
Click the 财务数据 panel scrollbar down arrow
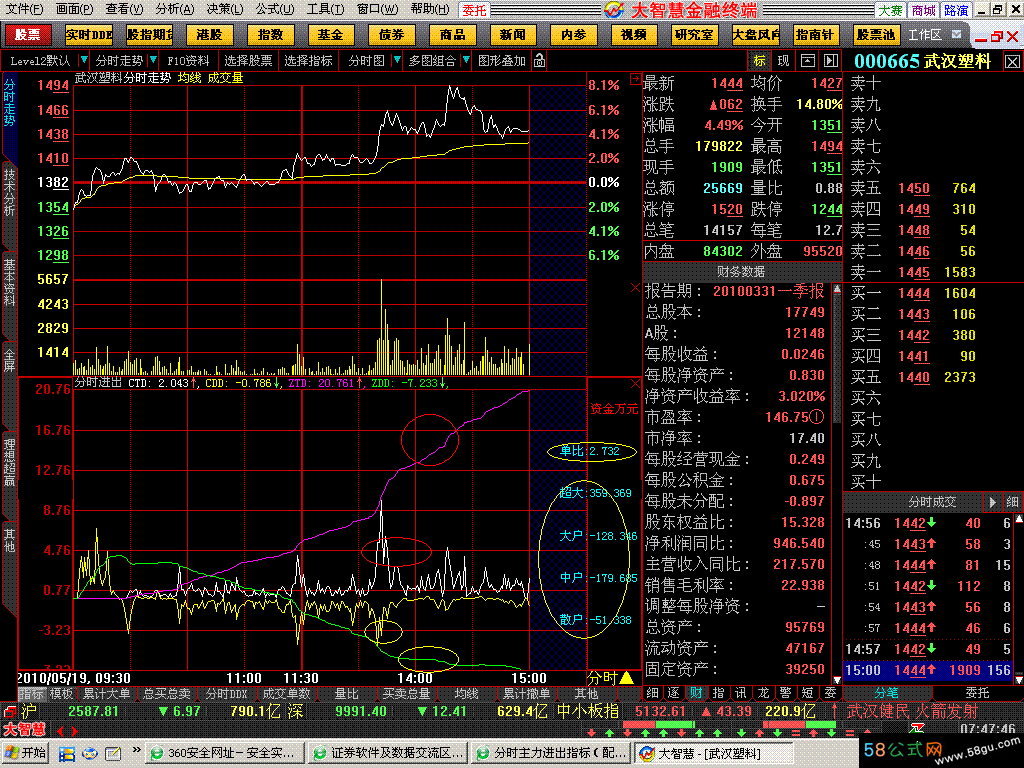[x=837, y=680]
